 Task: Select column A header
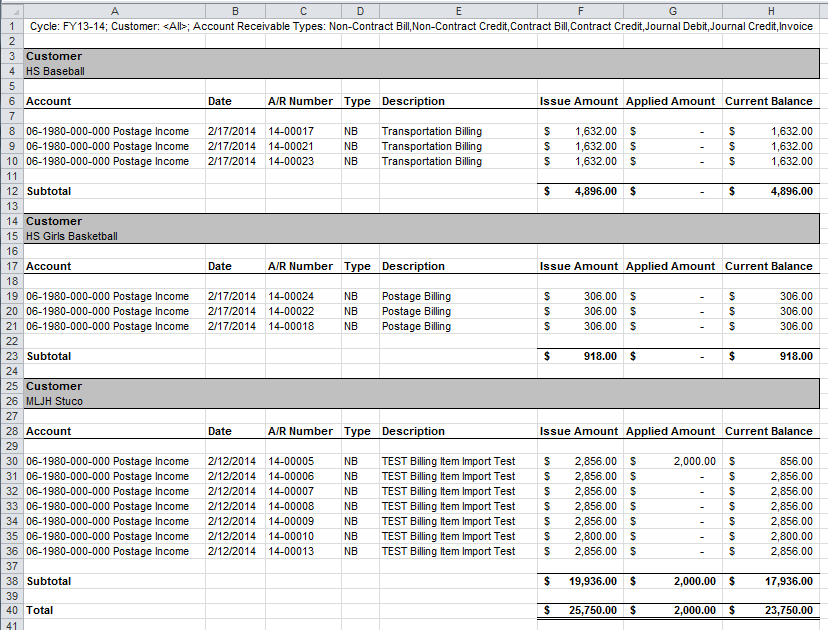113,11
